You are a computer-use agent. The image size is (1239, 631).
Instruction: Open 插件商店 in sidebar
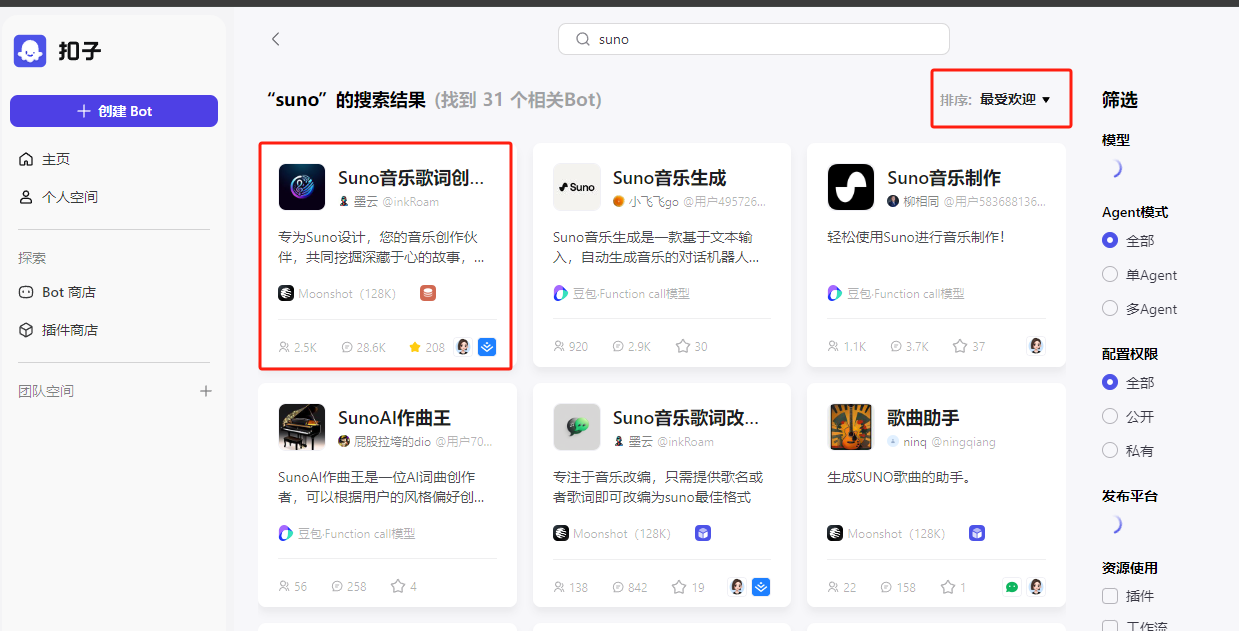click(58, 330)
